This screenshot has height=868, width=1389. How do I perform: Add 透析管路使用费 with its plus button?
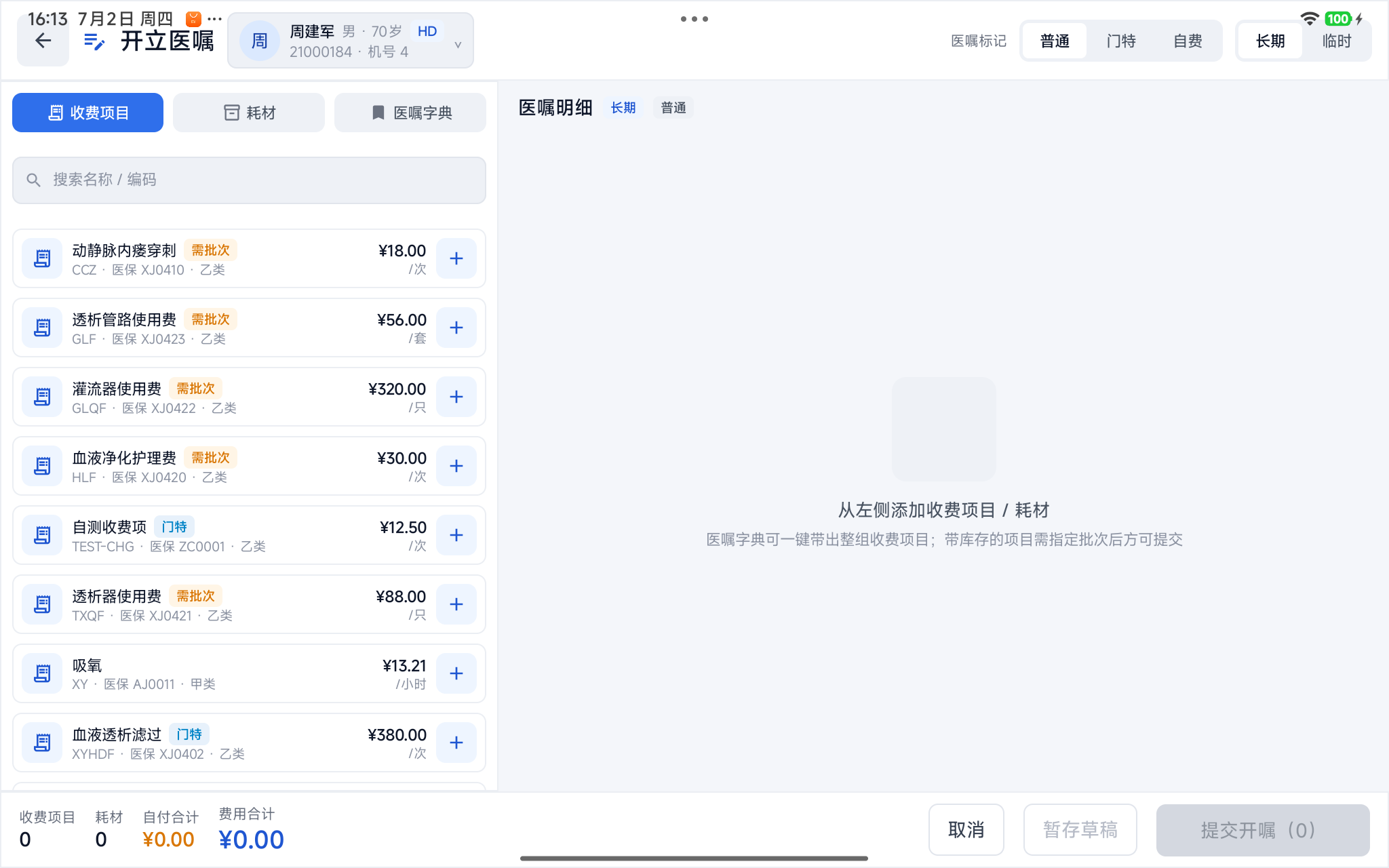456,328
